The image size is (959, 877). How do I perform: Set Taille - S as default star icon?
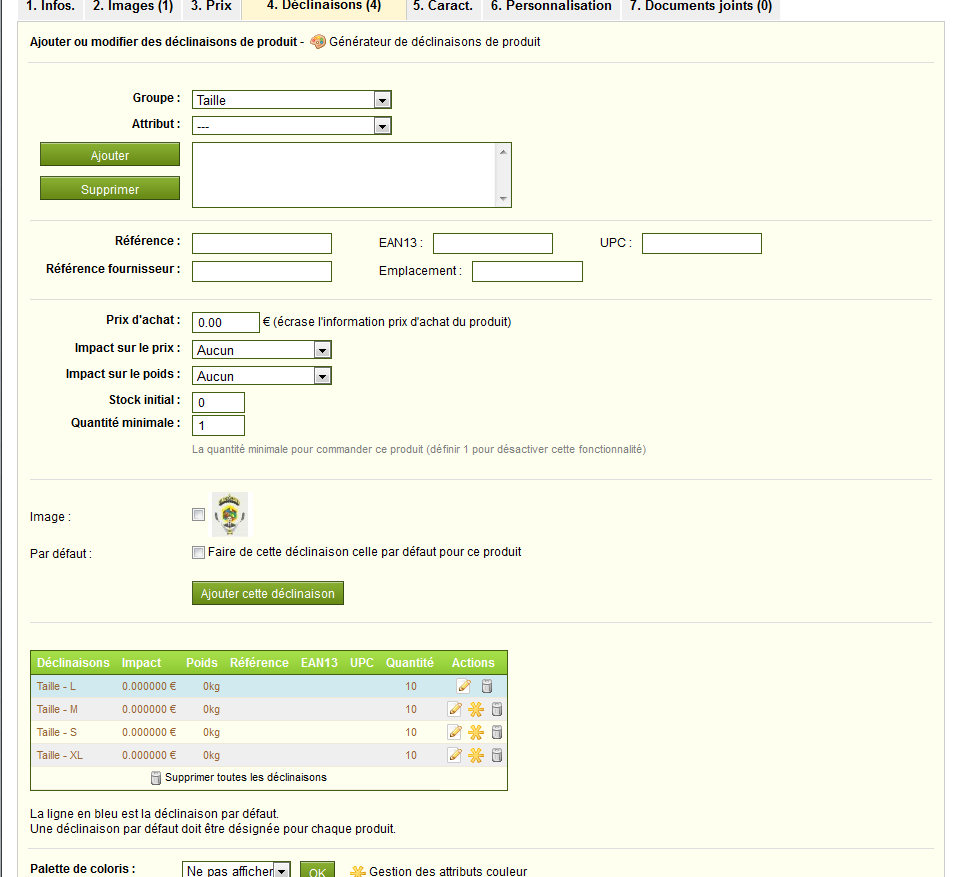click(476, 732)
